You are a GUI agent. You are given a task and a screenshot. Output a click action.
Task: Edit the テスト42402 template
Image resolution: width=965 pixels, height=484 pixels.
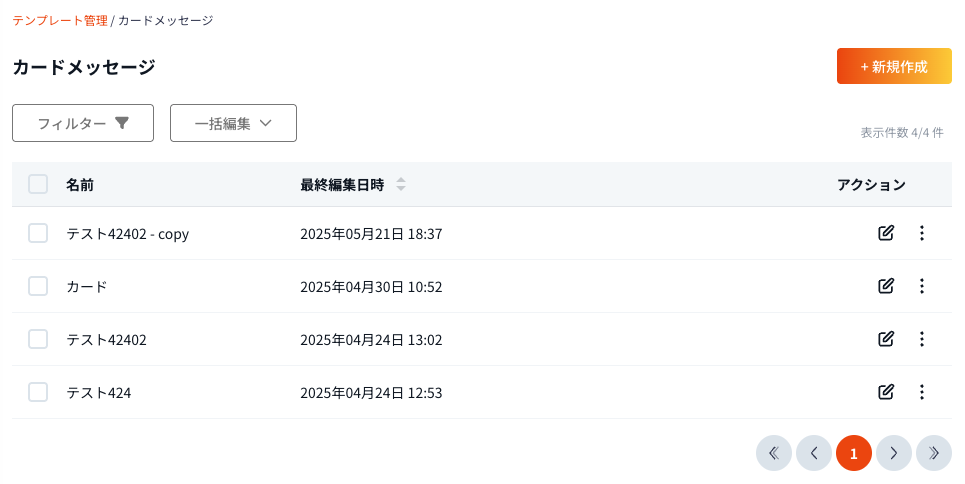pyautogui.click(x=885, y=339)
